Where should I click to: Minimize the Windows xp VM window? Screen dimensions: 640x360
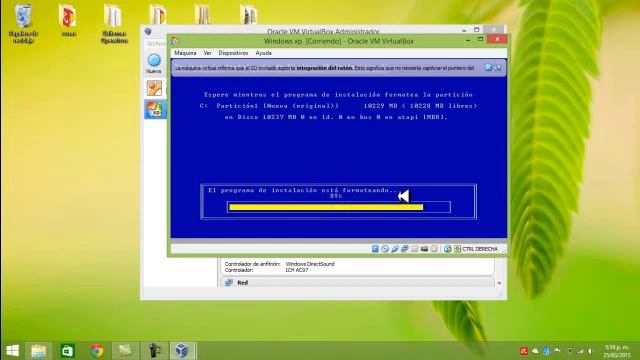coord(468,40)
